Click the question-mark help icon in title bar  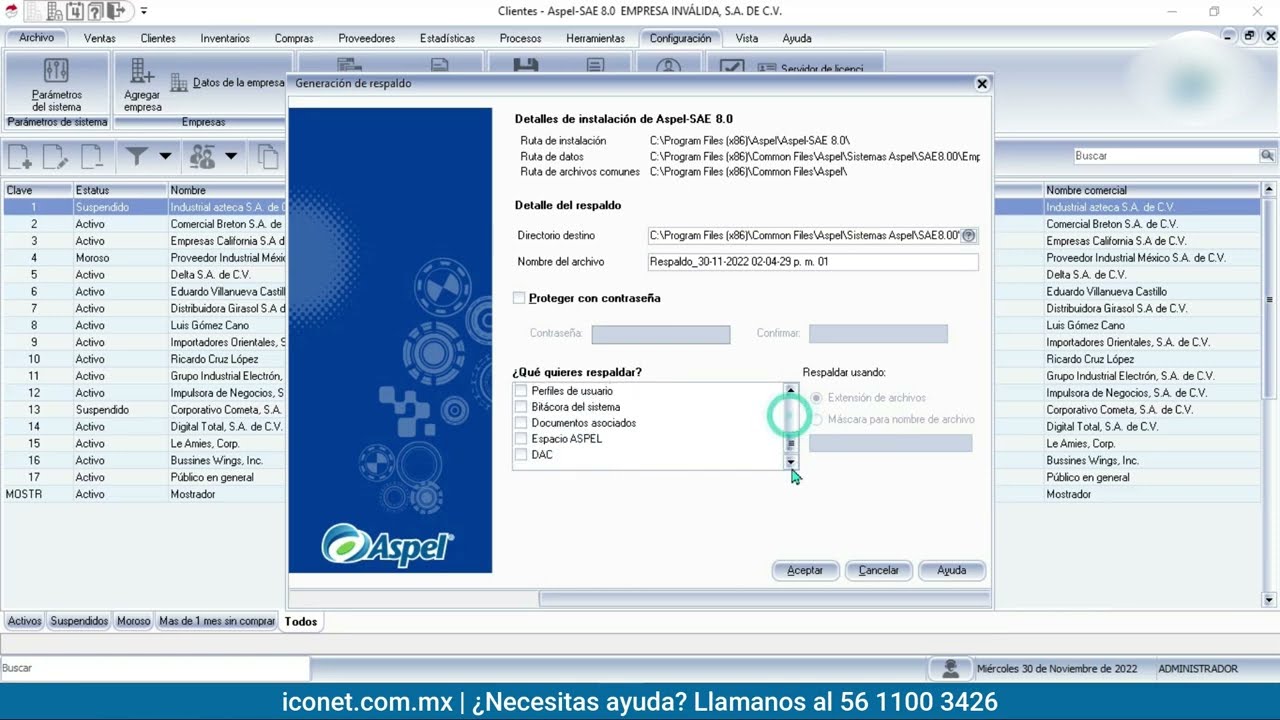96,12
